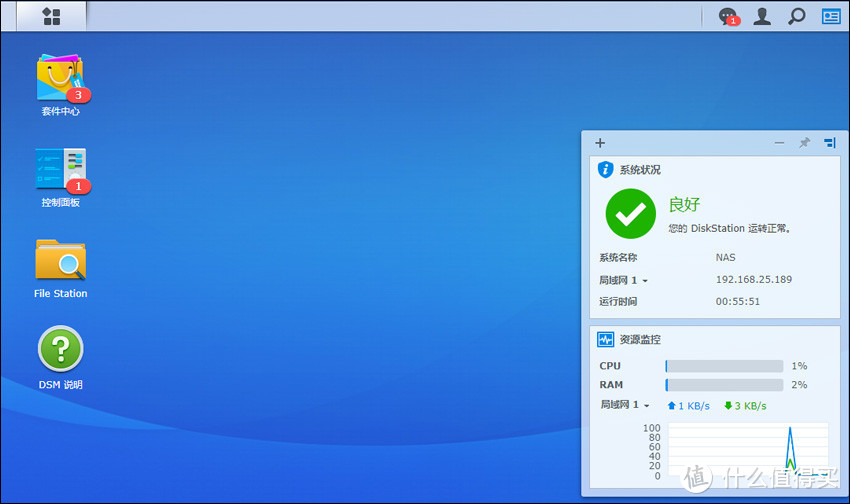This screenshot has width=850, height=504.
Task: Click download speed 3 KB/s
Action: click(745, 406)
